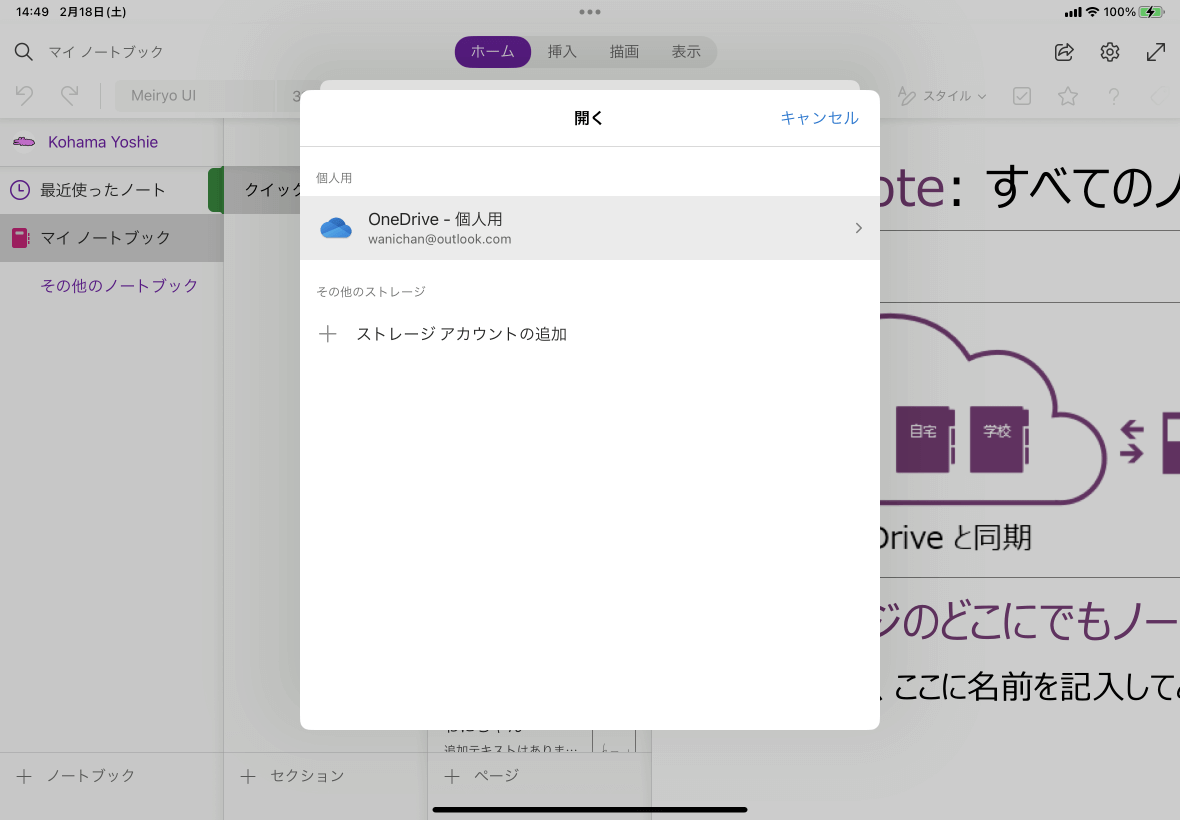The image size is (1180, 820).
Task: Select the クイック section tab
Action: pyautogui.click(x=262, y=190)
